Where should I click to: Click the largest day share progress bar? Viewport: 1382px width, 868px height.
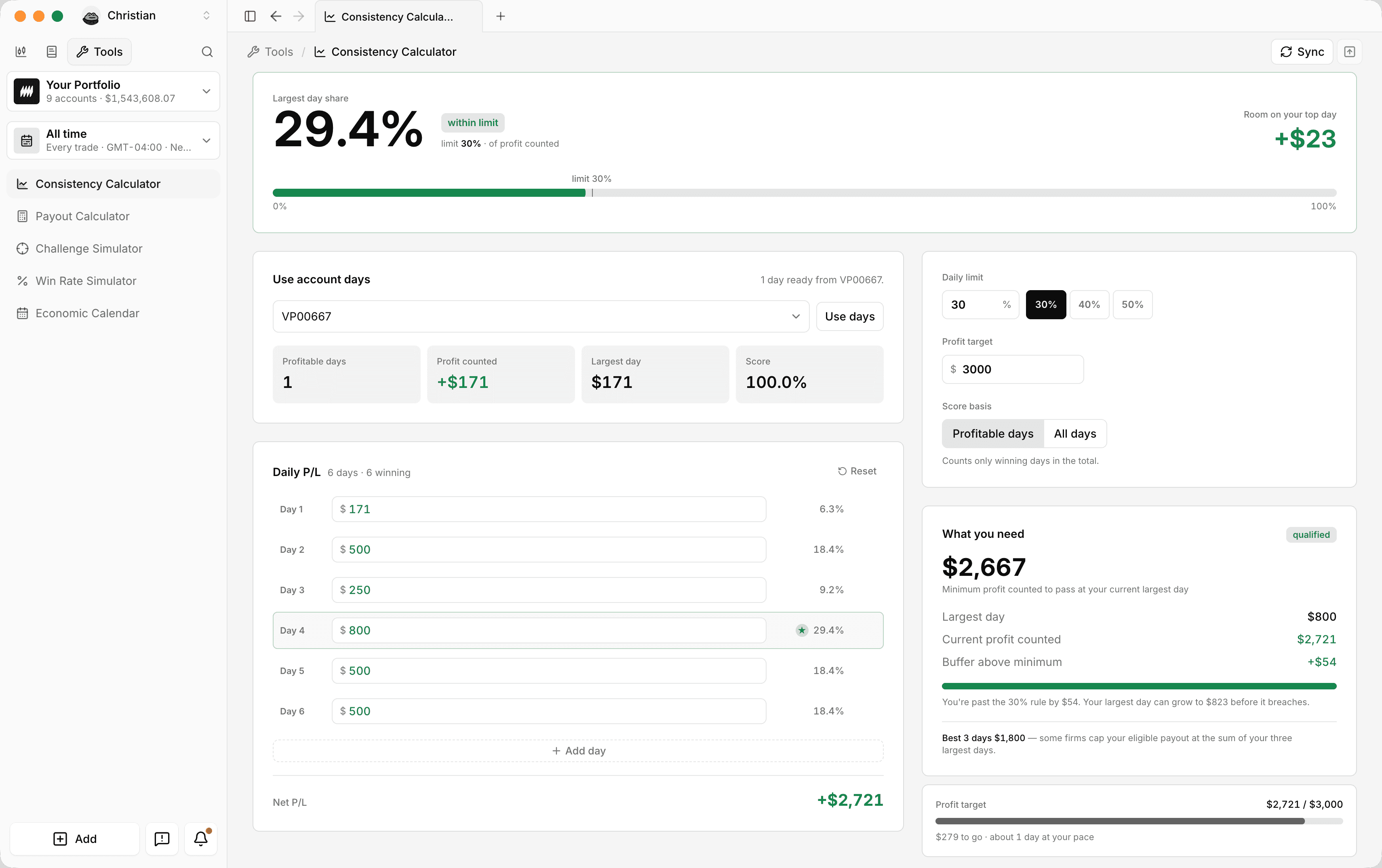pos(804,193)
